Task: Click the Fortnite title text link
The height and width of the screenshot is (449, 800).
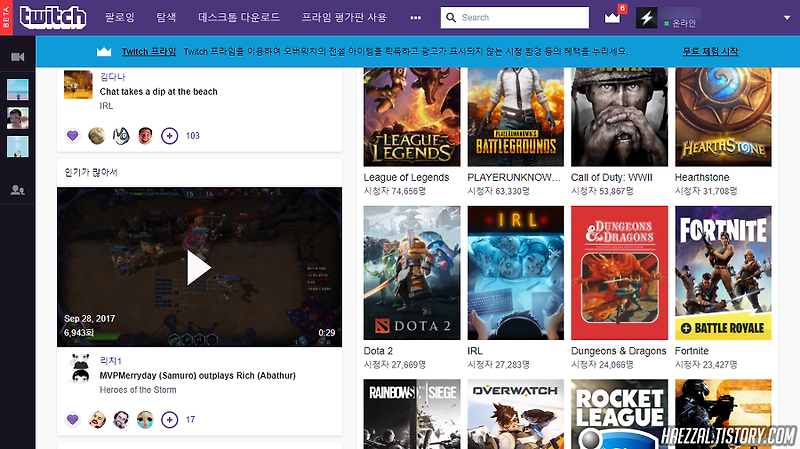Action: (x=692, y=351)
